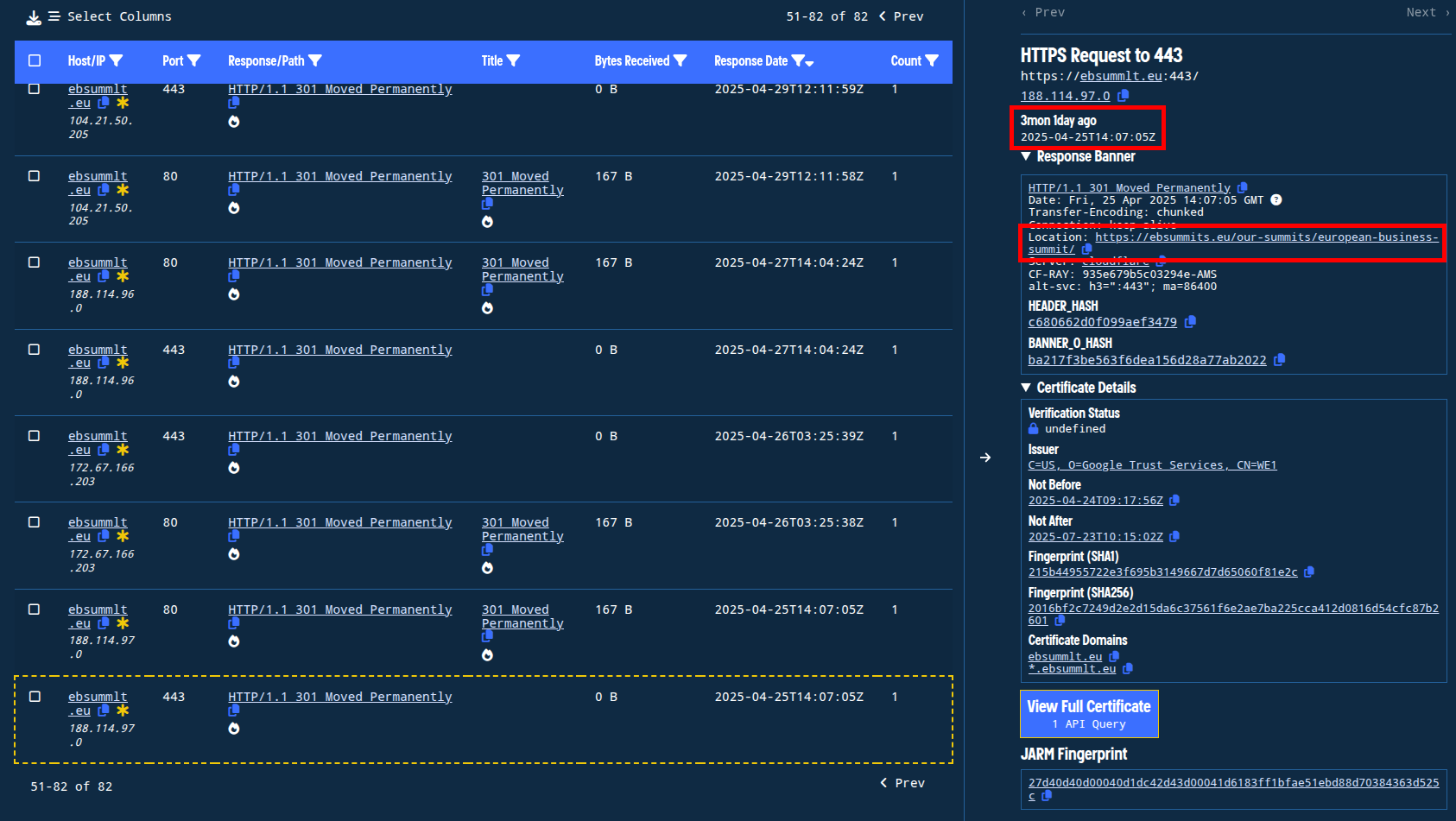The height and width of the screenshot is (821, 1456).
Task: Check the highlighted port 443 row dated 2025-04-25
Action: 35,696
